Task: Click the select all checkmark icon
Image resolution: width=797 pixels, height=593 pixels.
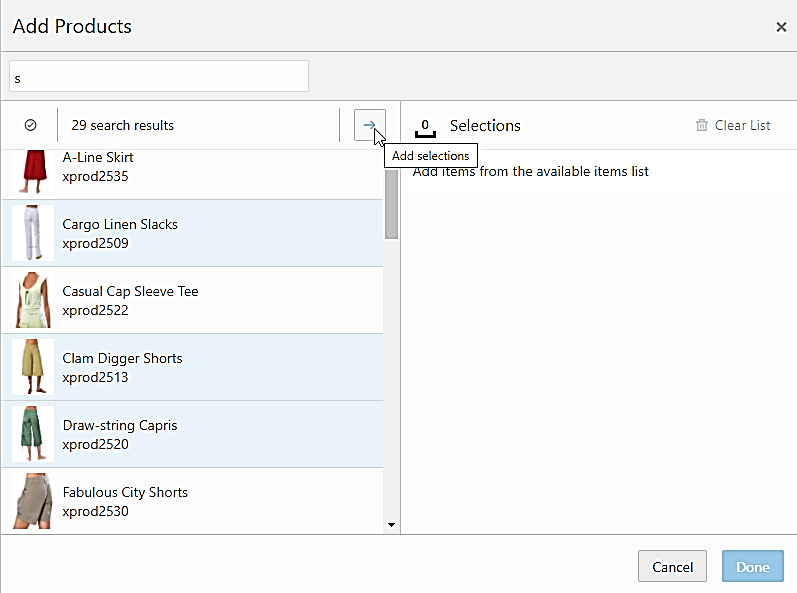Action: click(x=30, y=125)
